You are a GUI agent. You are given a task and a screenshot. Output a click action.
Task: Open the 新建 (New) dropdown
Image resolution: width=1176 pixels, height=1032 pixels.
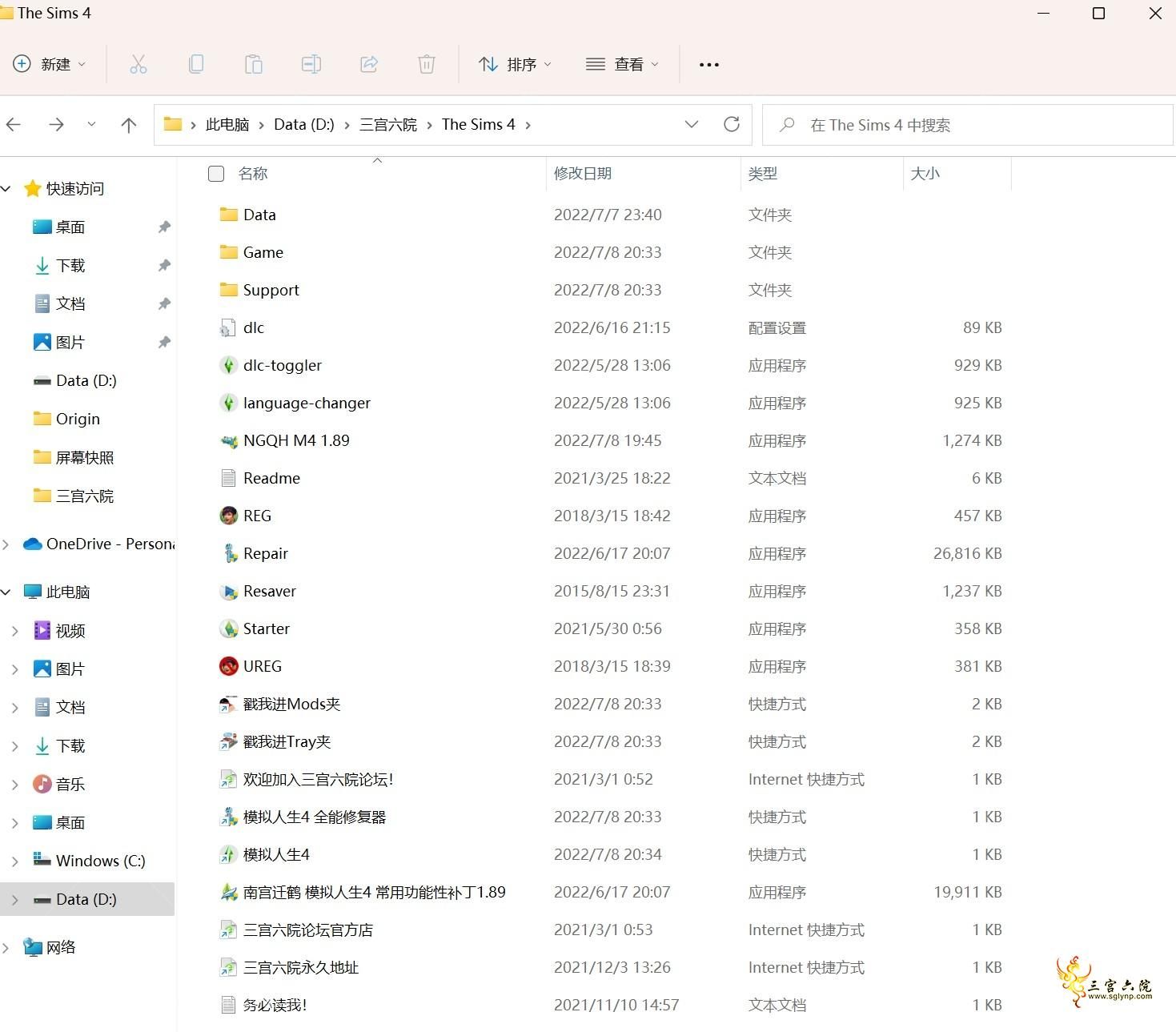[x=50, y=64]
